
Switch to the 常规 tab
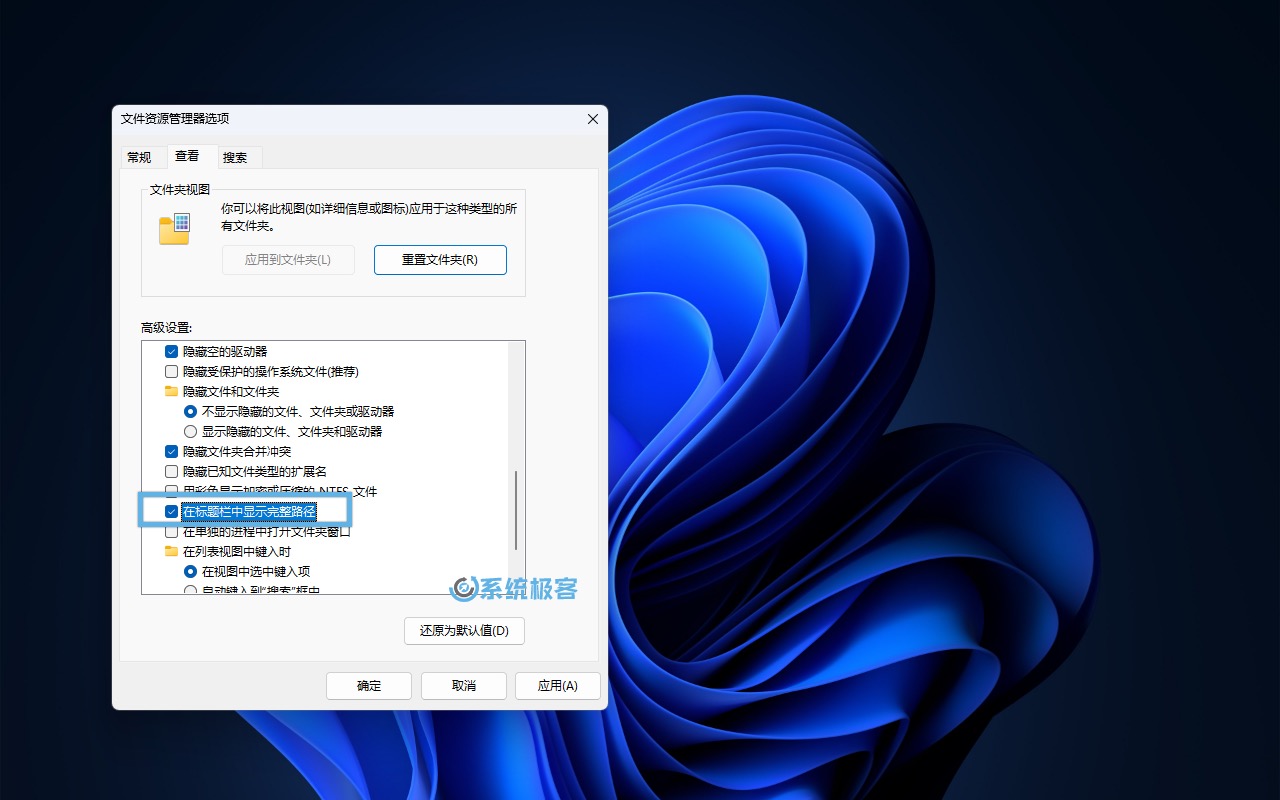141,157
